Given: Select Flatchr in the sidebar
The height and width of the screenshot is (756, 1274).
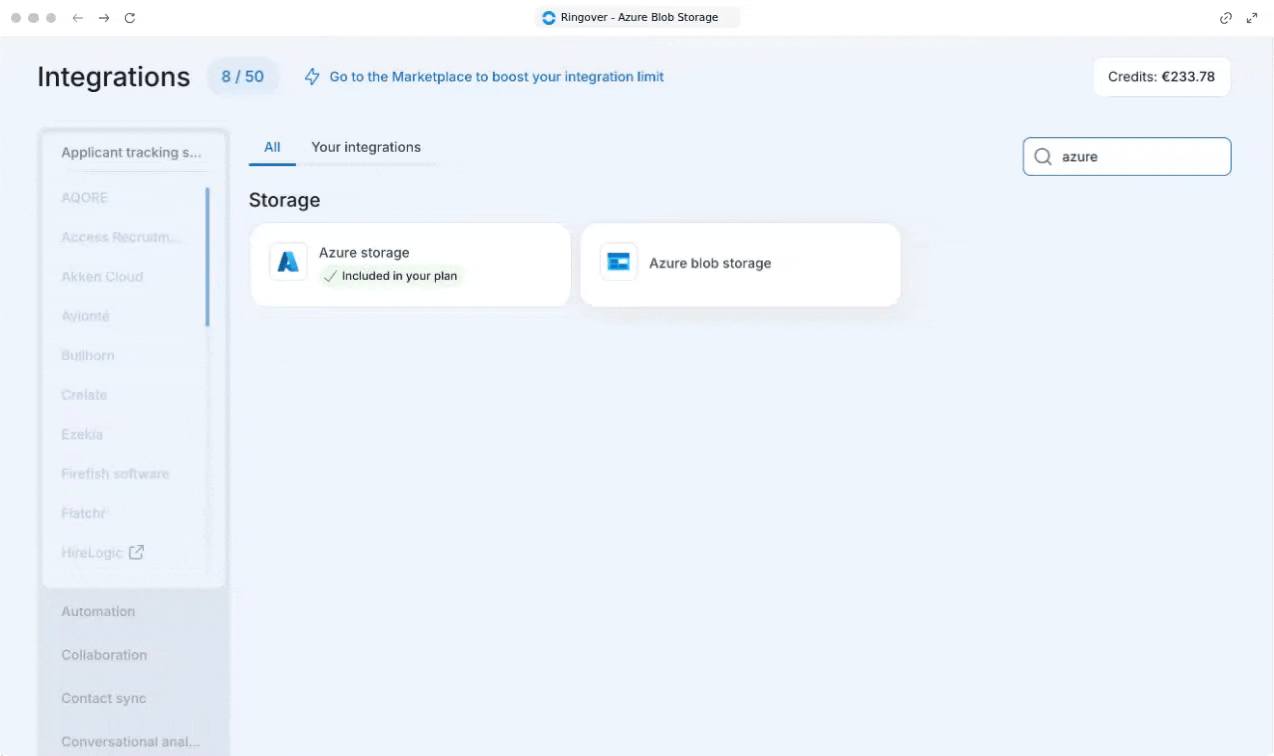Looking at the screenshot, I should [x=83, y=513].
